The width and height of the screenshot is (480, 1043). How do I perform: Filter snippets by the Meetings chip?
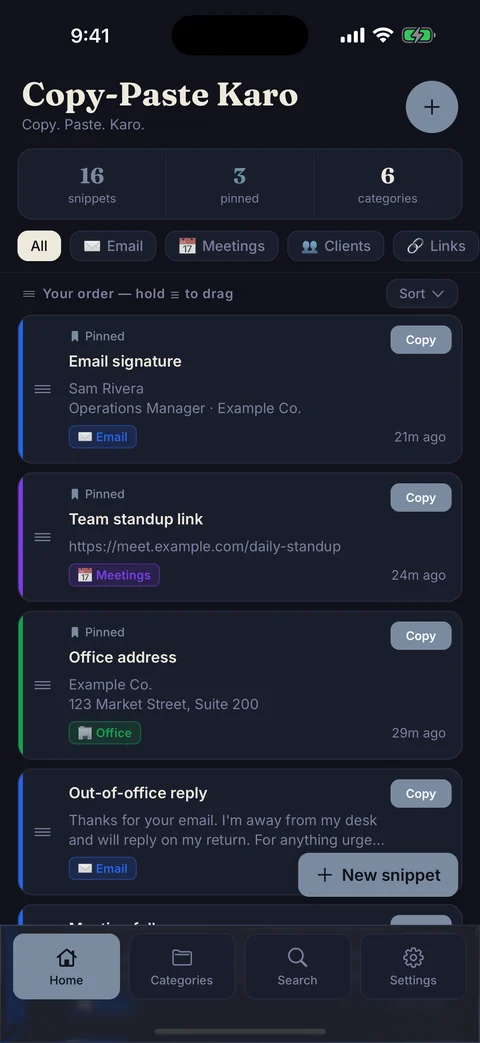tap(221, 246)
